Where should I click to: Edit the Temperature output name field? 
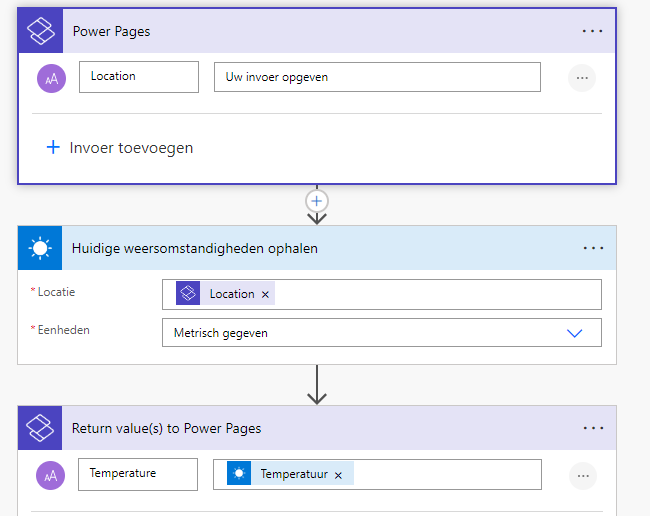click(138, 474)
